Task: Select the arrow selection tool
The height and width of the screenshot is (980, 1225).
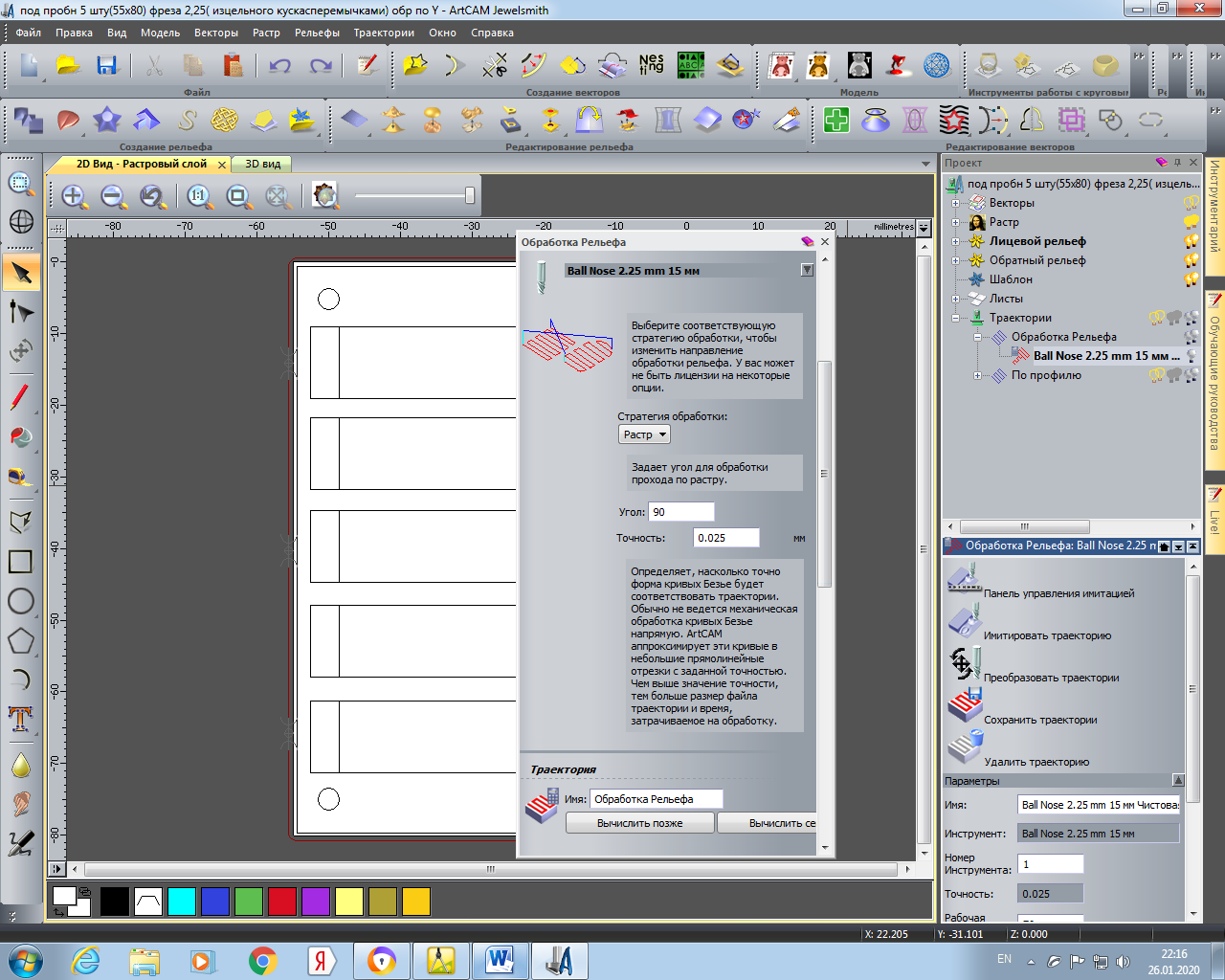Action: coord(21,273)
